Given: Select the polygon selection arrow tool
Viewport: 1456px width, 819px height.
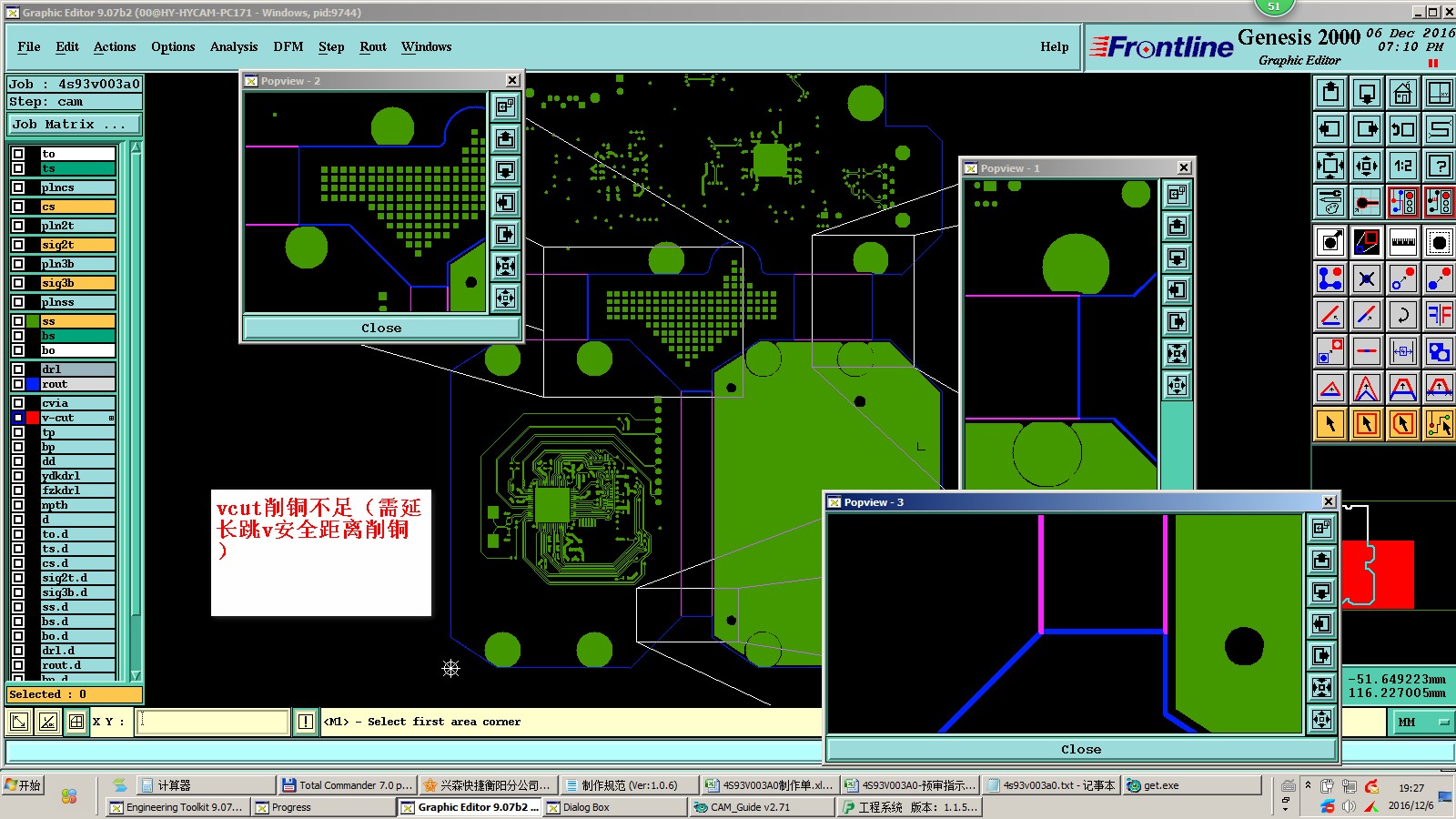Looking at the screenshot, I should coord(1403,424).
